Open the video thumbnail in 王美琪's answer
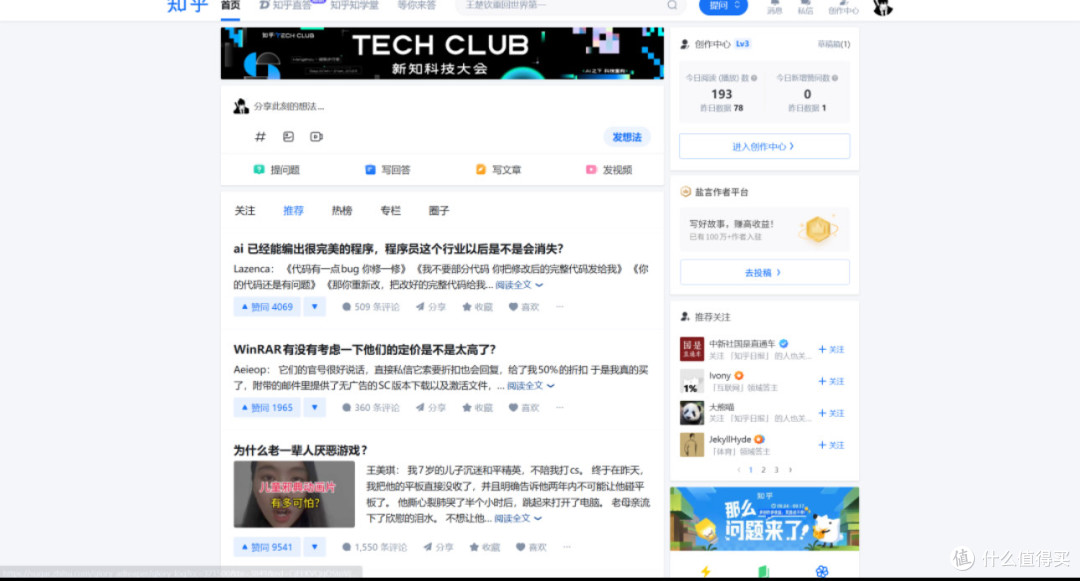Image resolution: width=1080 pixels, height=581 pixels. click(294, 494)
